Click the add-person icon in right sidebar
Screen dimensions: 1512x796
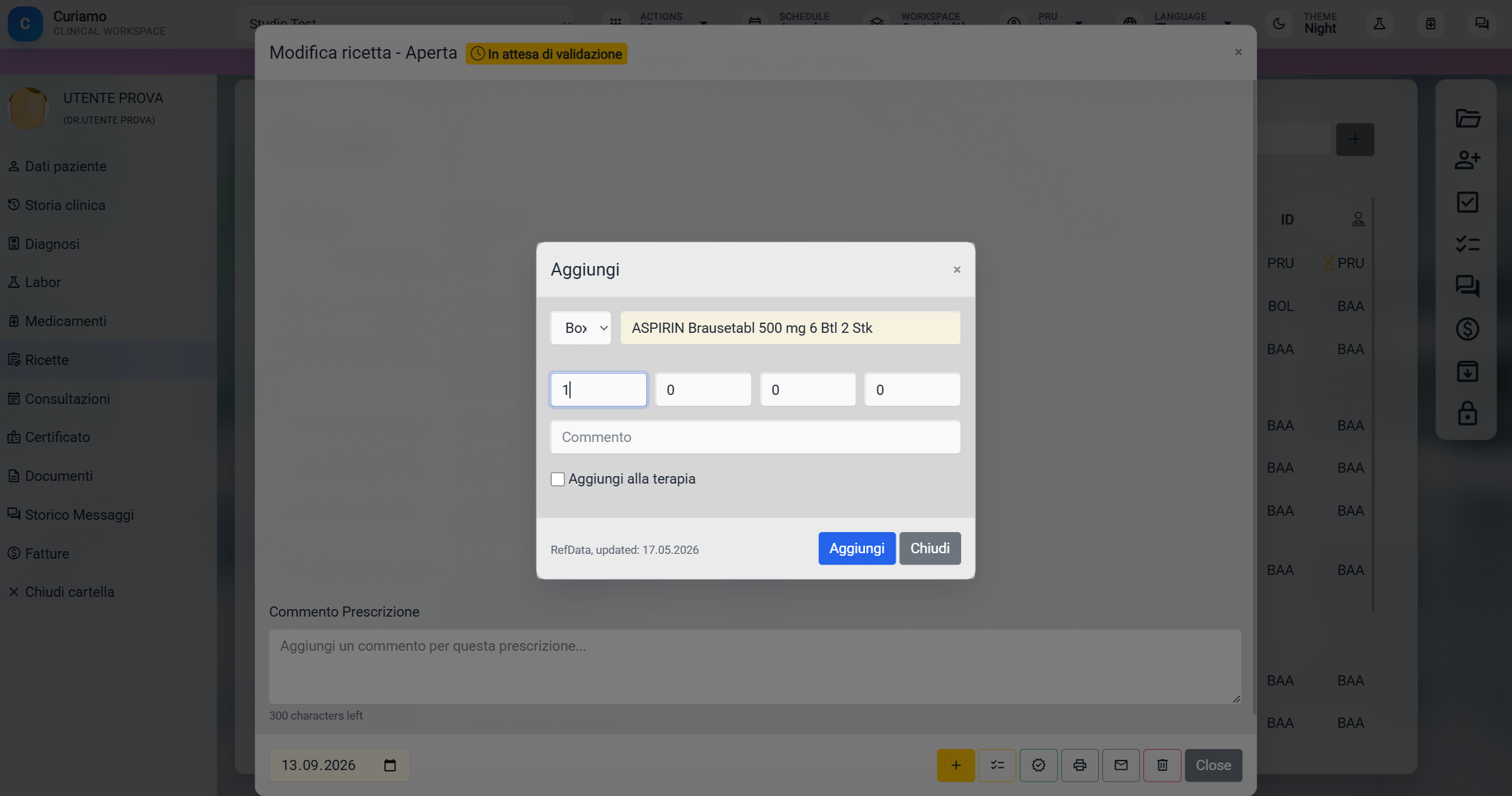pyautogui.click(x=1467, y=160)
